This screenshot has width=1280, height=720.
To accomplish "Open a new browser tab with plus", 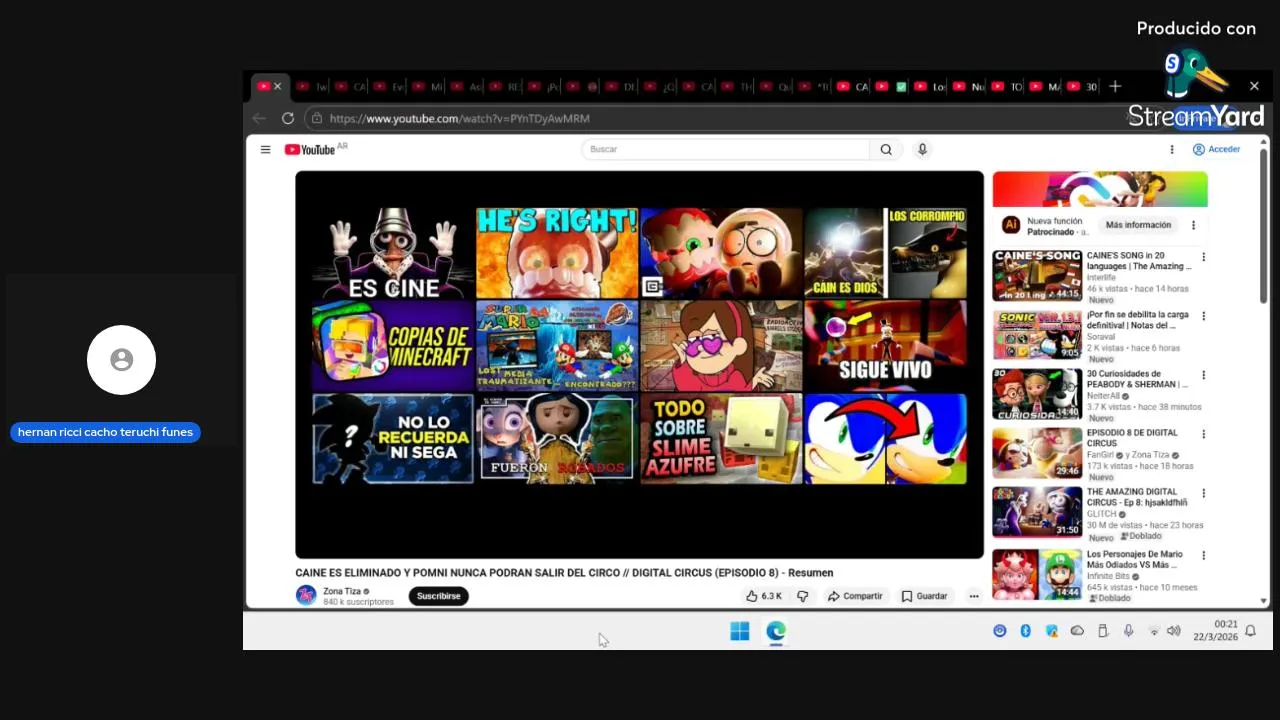I will [1115, 86].
